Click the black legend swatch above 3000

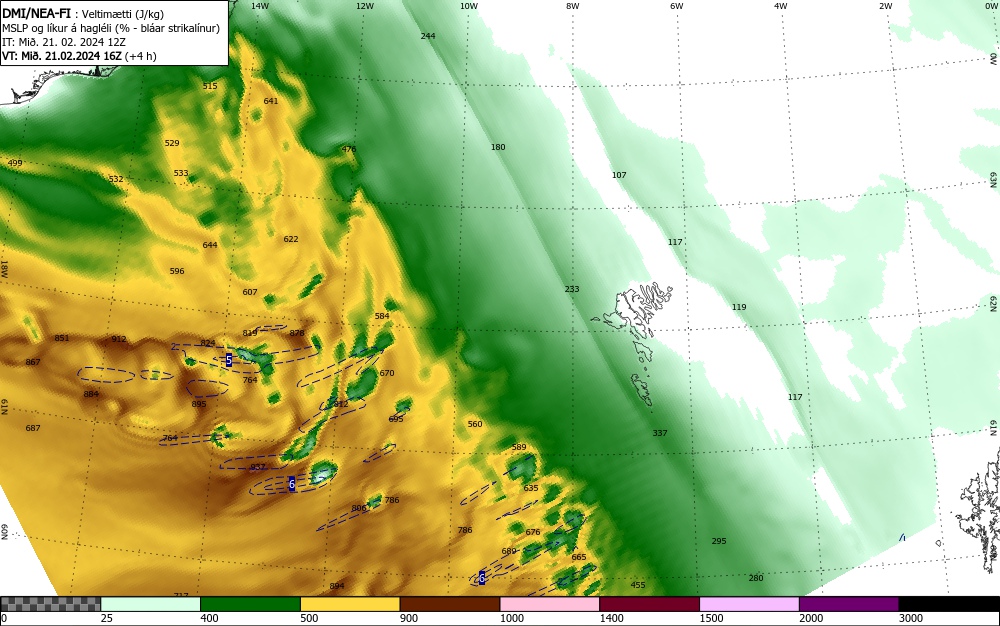[x=949, y=604]
